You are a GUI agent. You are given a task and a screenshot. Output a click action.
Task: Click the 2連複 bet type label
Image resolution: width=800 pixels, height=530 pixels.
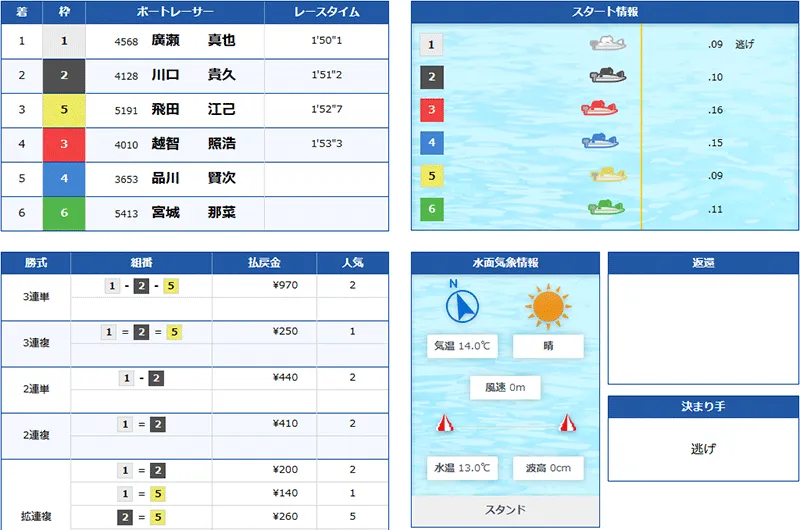point(36,435)
